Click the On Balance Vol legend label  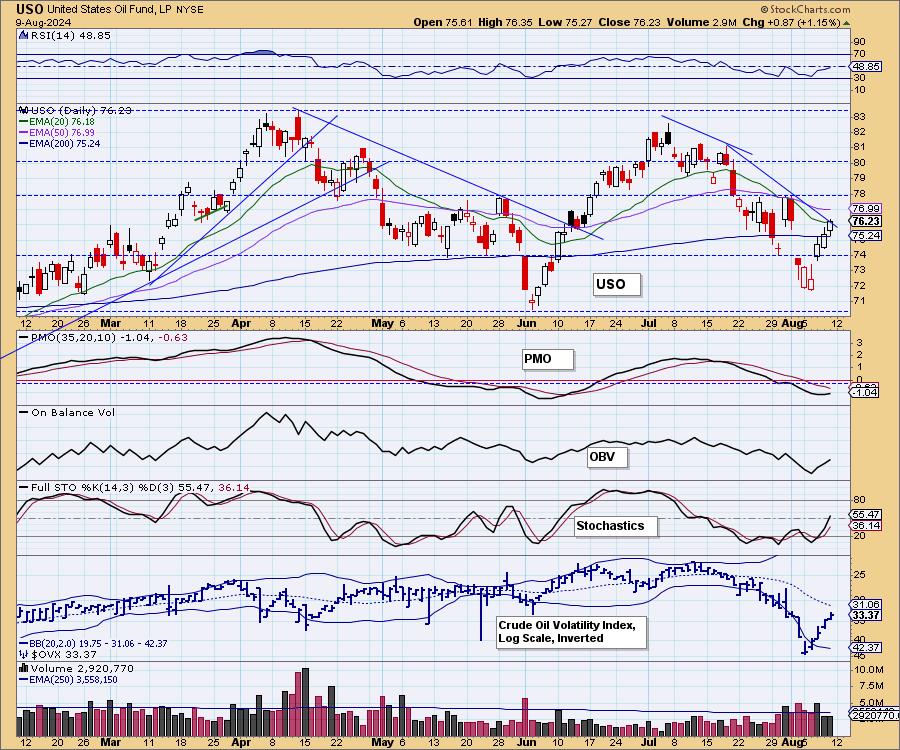72,413
